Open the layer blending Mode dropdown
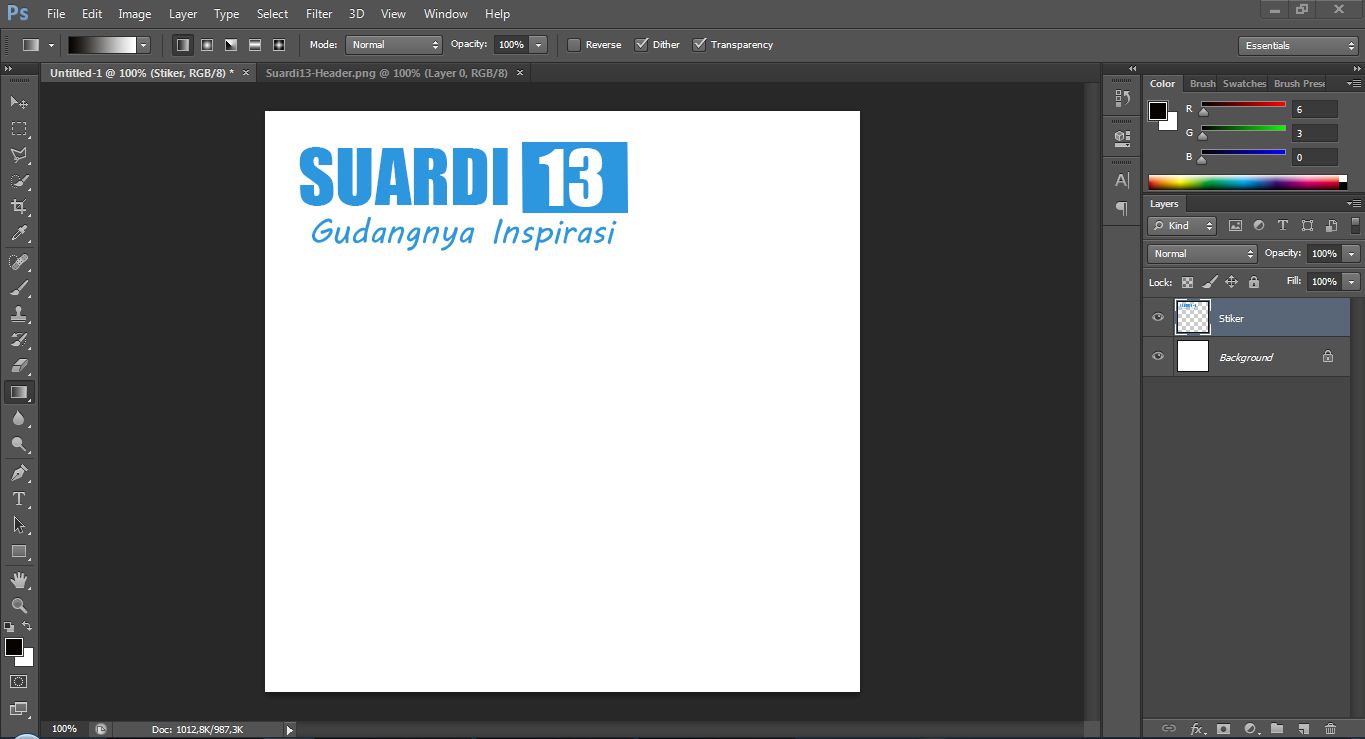The height and width of the screenshot is (739, 1365). point(1200,253)
